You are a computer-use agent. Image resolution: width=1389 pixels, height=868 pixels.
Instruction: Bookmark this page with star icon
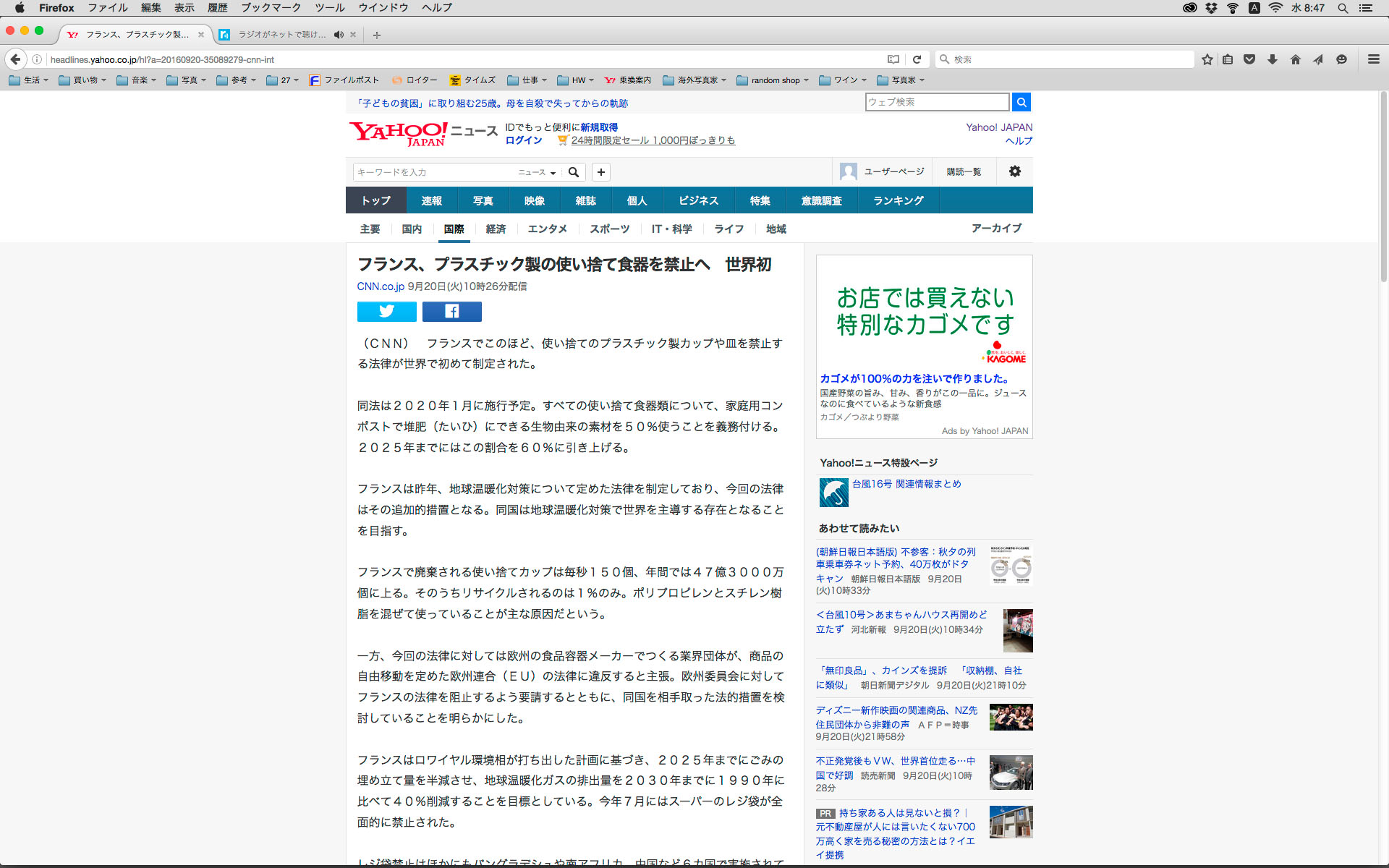1207,59
